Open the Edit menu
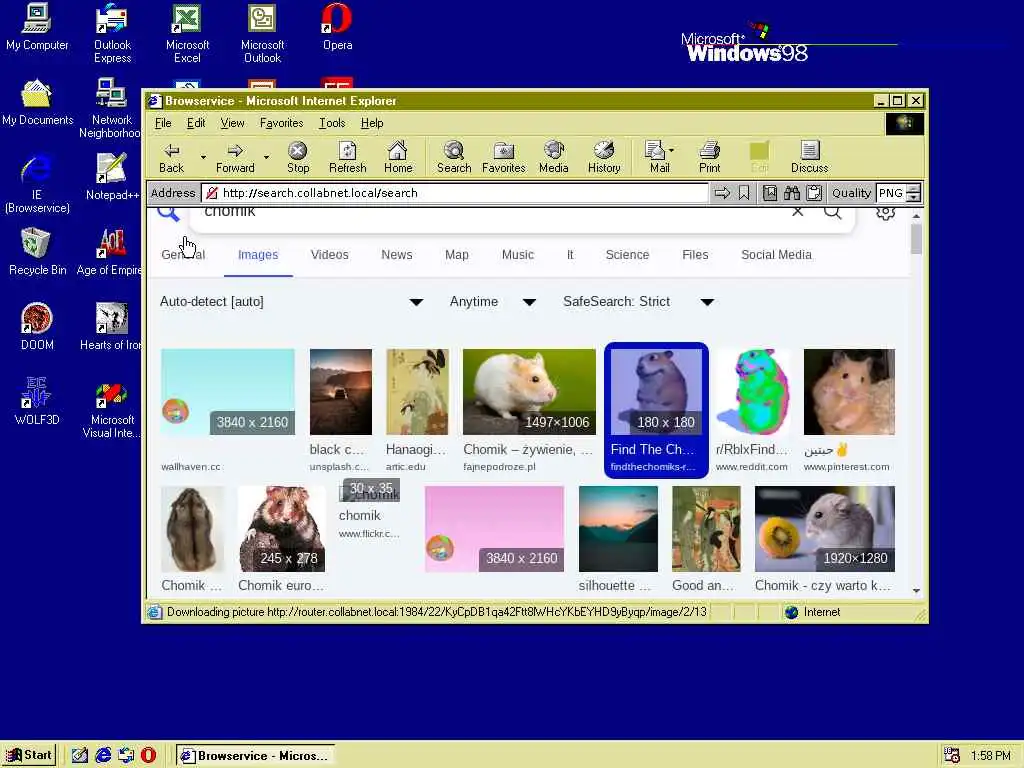 tap(196, 123)
